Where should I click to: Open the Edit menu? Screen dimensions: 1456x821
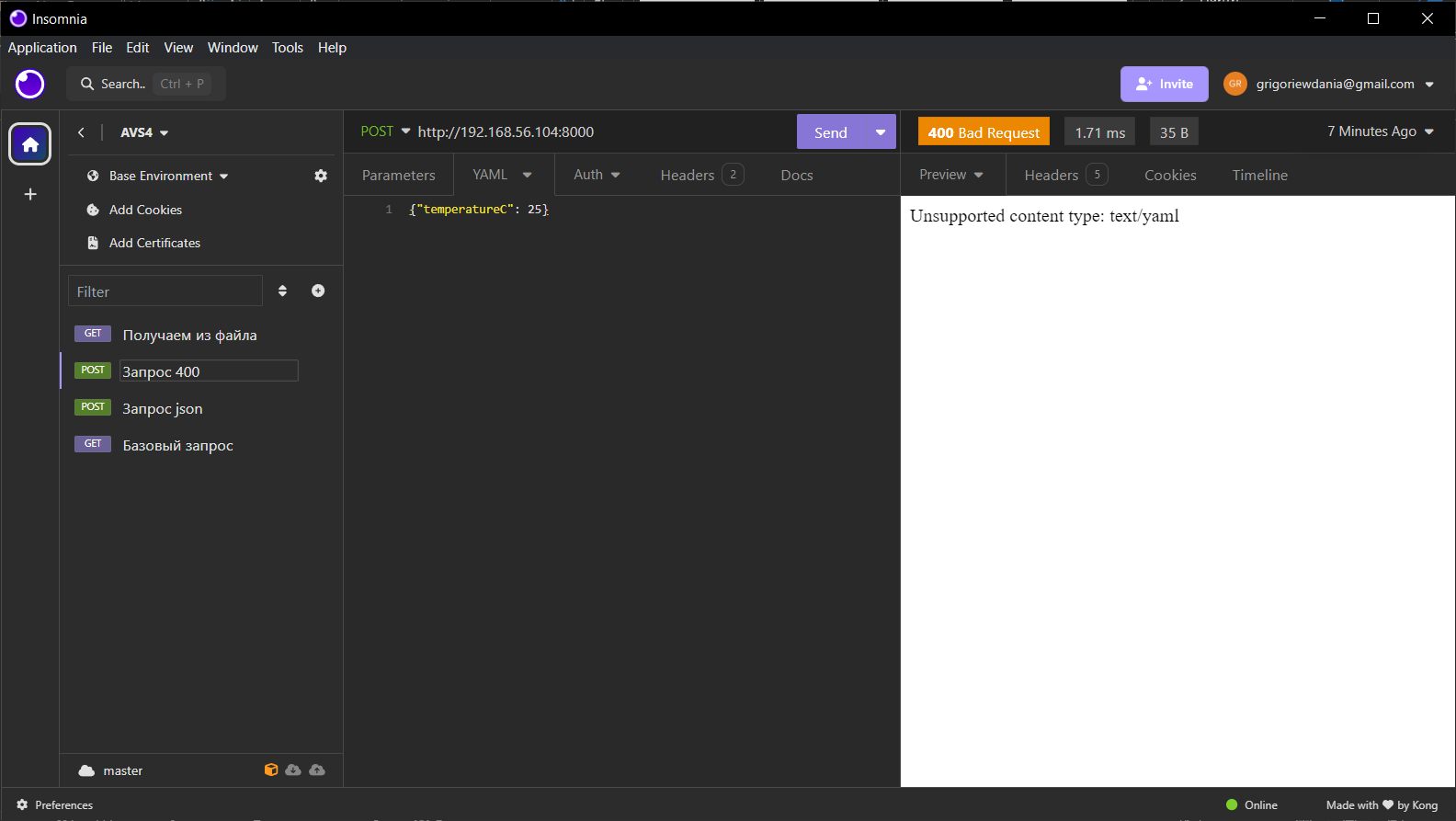point(138,48)
